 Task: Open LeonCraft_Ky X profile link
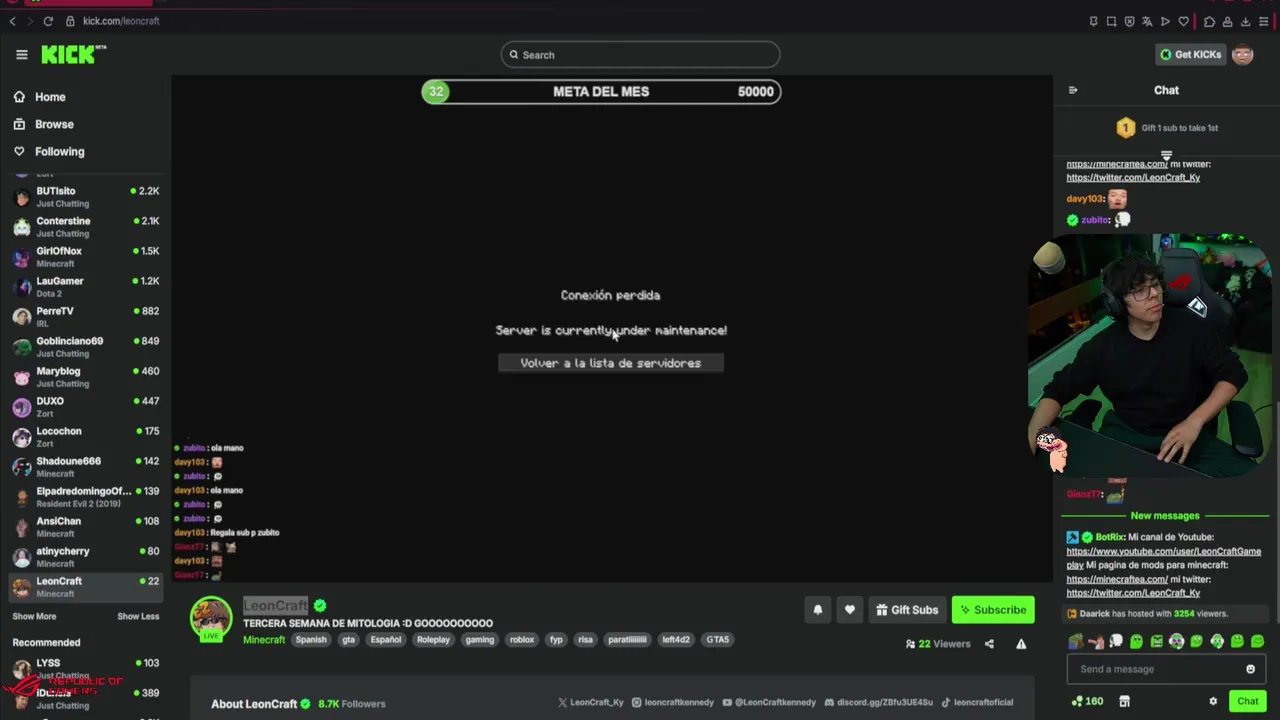pos(590,703)
